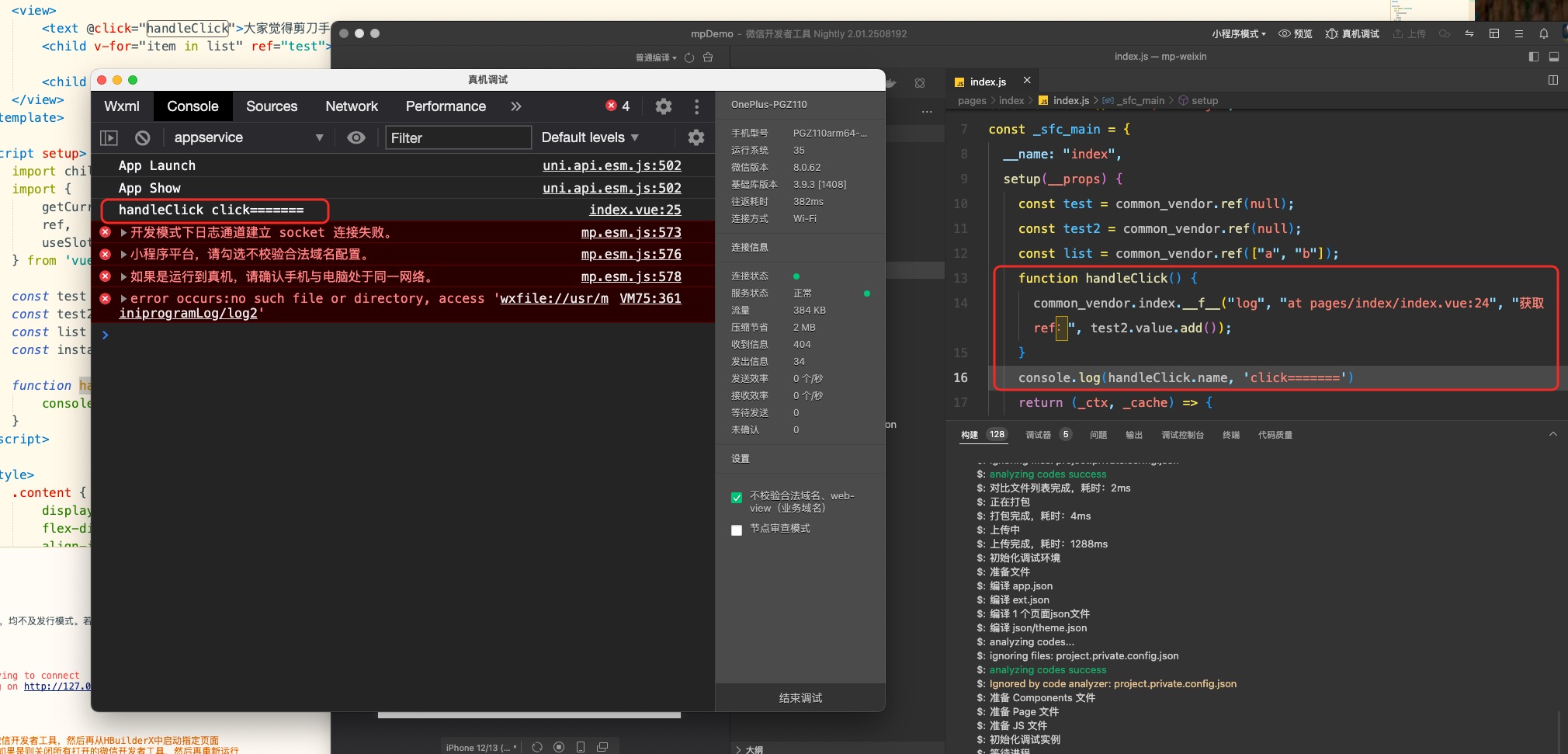1568x754 pixels.
Task: Open console settings gear next to Default levels
Action: pos(696,137)
